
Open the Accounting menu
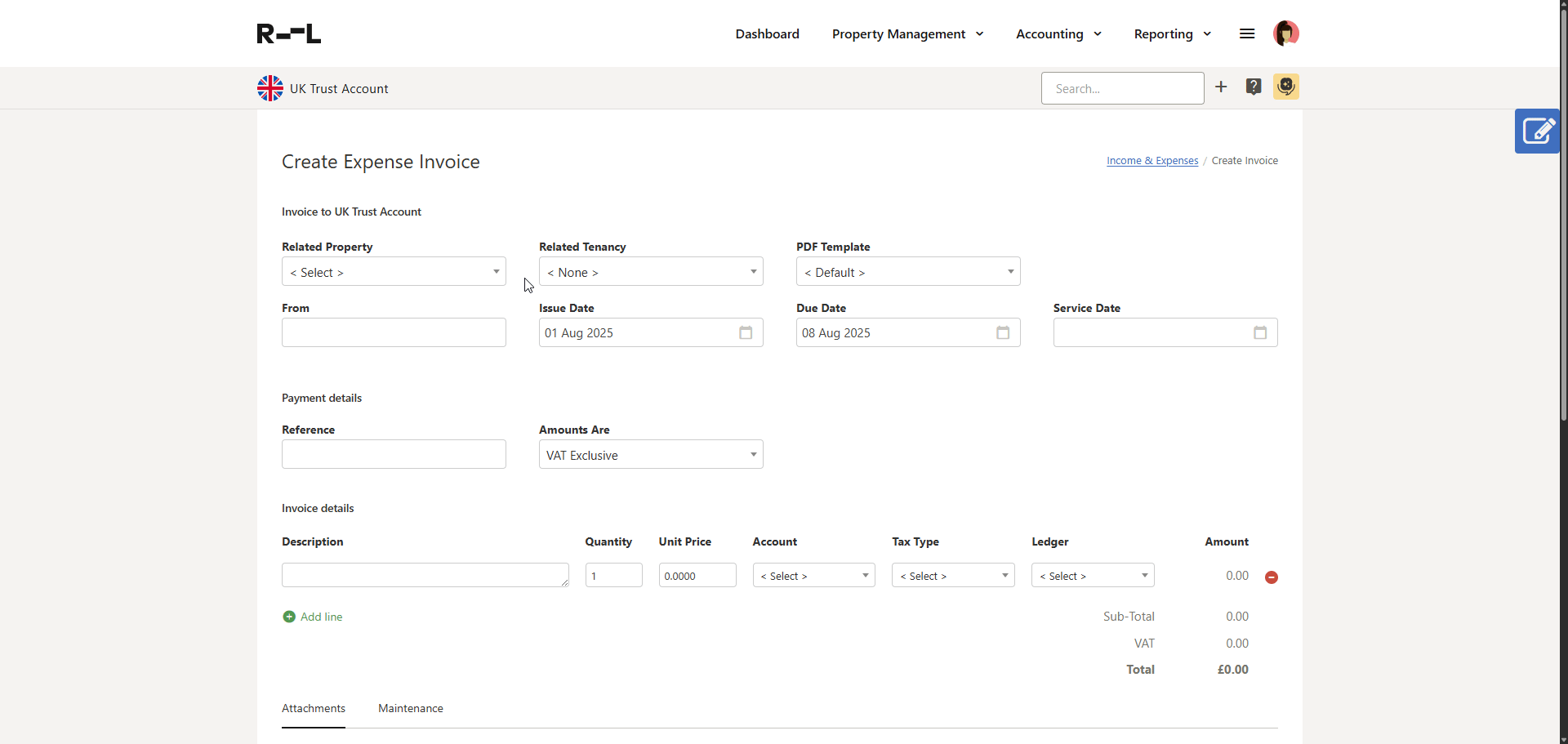[x=1058, y=34]
